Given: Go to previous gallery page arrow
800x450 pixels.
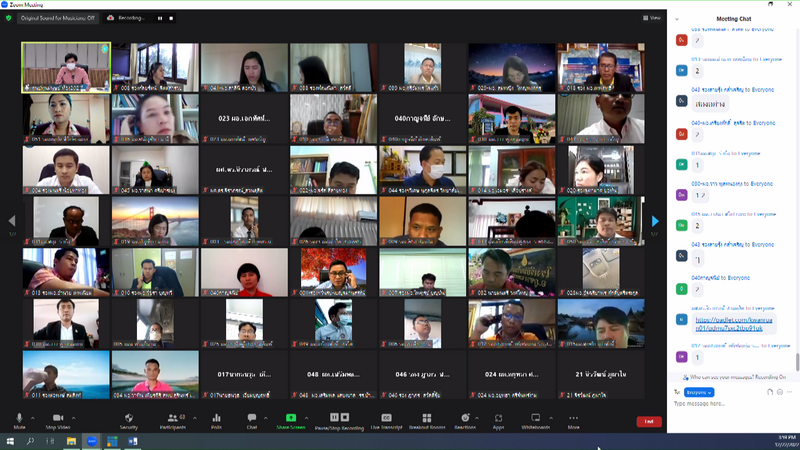Looking at the screenshot, I should pos(12,221).
